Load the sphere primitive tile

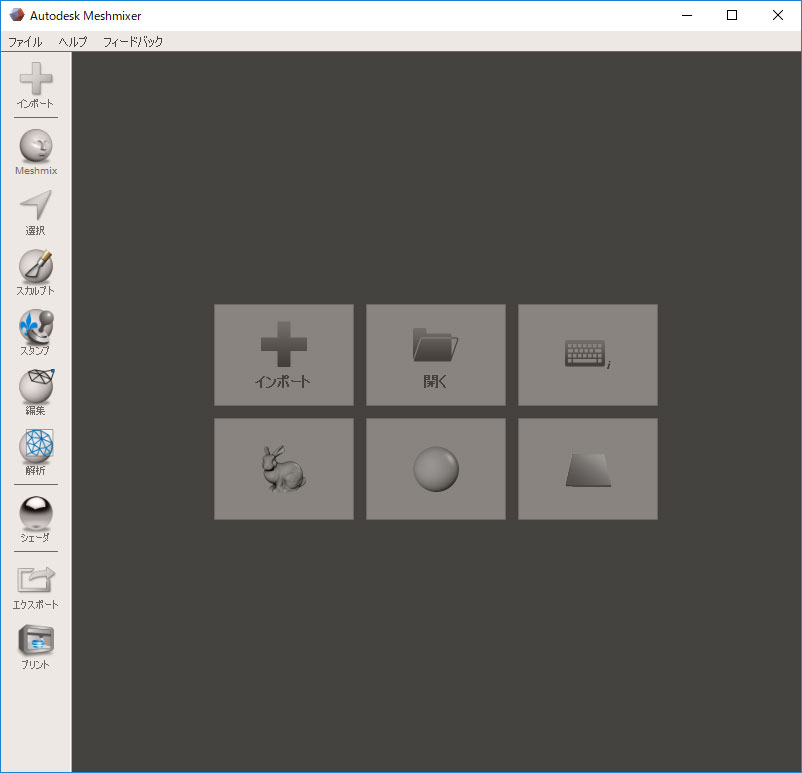coord(435,469)
